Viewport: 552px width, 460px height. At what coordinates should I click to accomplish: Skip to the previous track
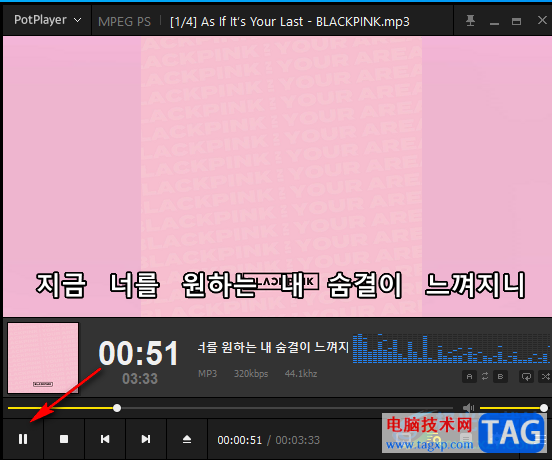pyautogui.click(x=105, y=439)
